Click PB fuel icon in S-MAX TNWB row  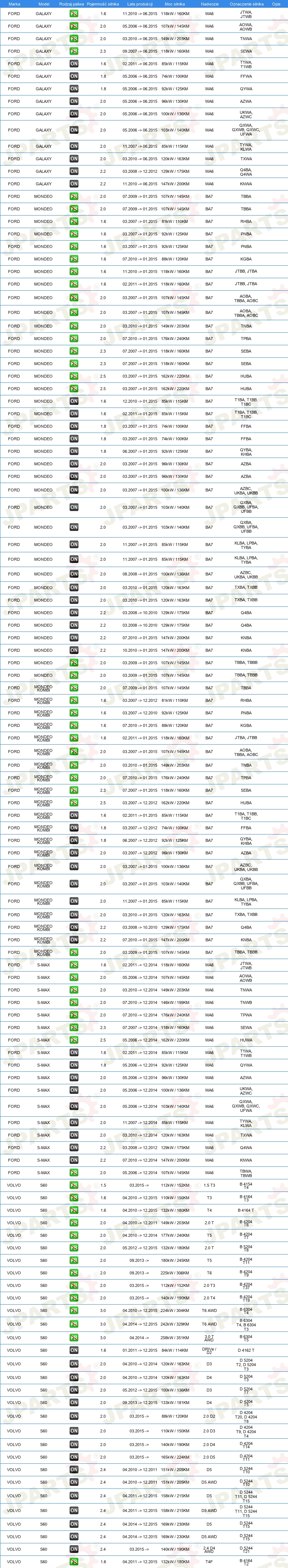(74, 1002)
